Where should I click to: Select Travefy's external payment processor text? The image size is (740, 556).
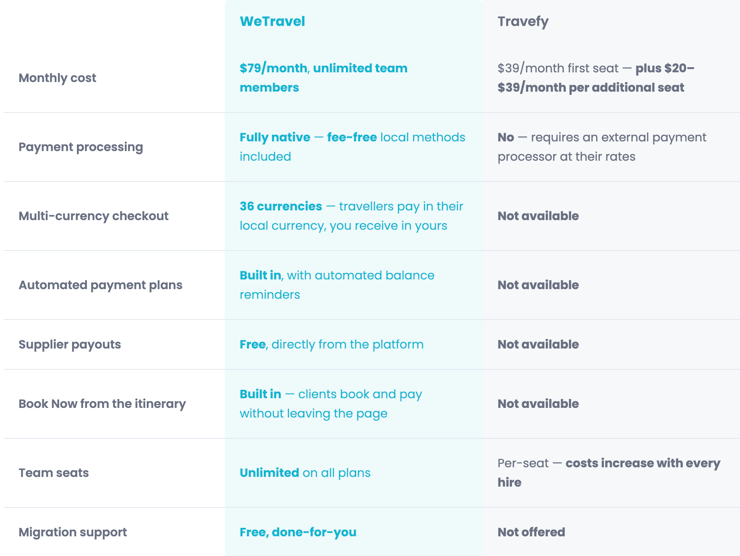(x=601, y=147)
